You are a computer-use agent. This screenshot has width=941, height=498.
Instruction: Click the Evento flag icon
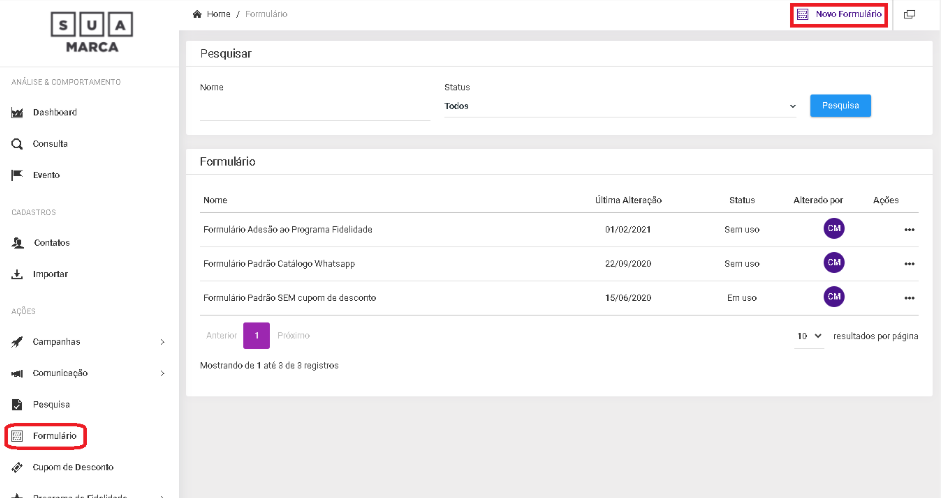click(x=17, y=175)
